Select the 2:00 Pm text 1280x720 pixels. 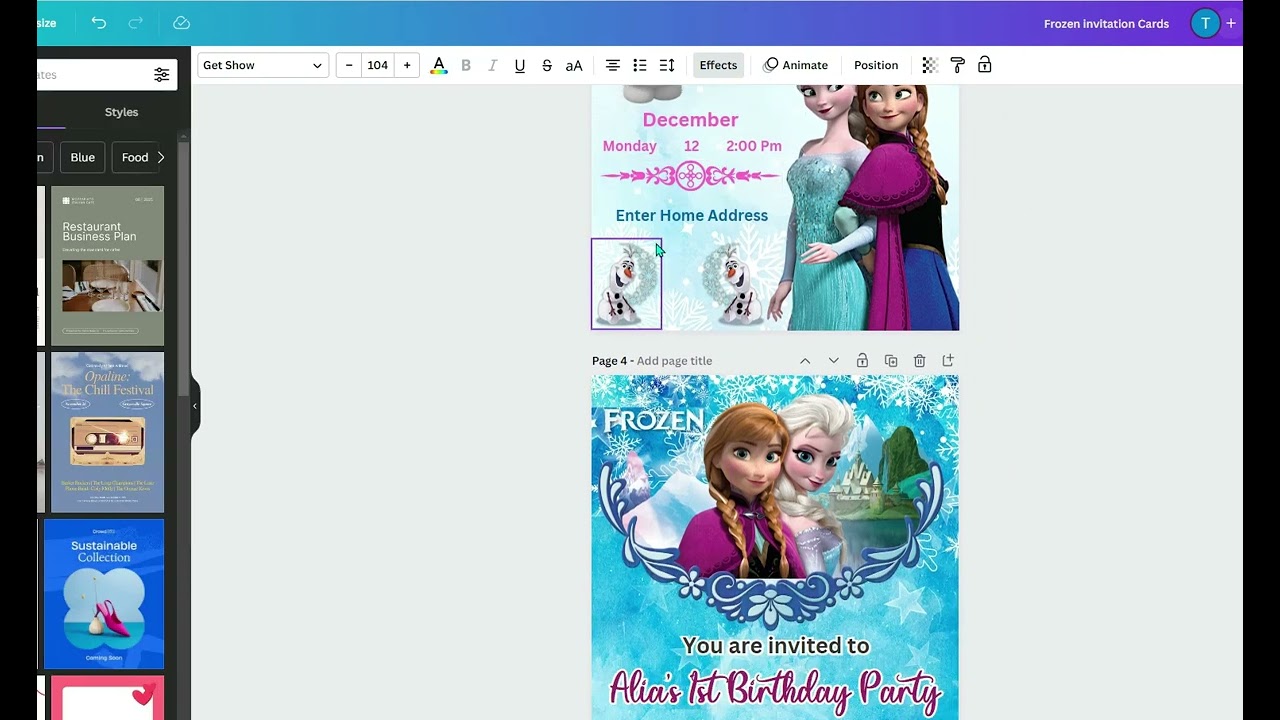tap(754, 146)
